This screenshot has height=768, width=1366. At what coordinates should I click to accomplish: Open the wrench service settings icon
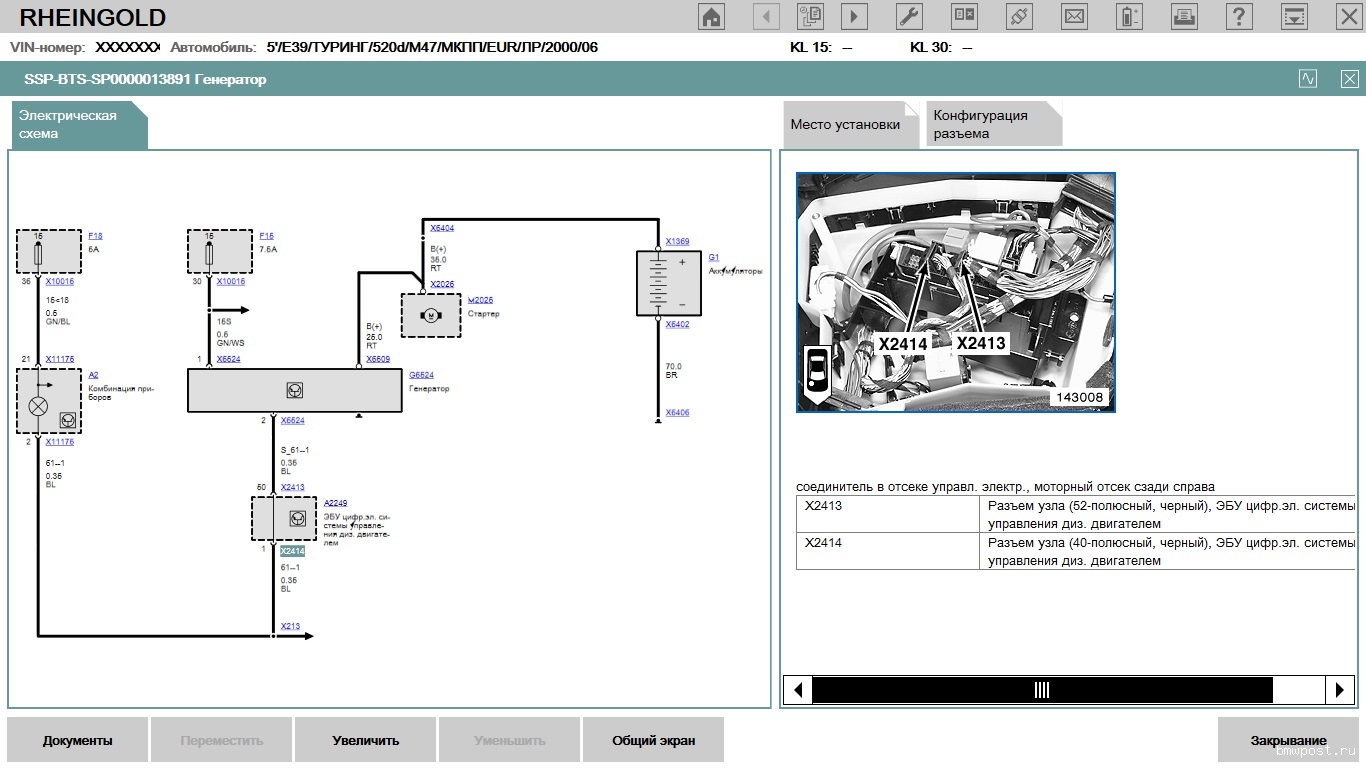click(x=908, y=17)
